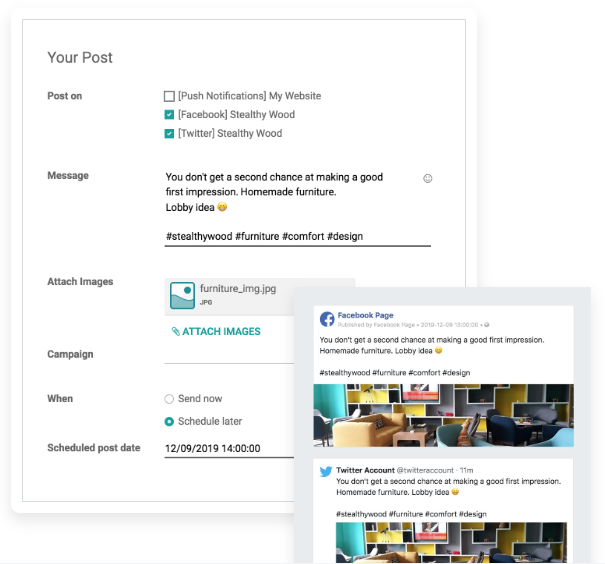Click the ATTACH IMAGES link

point(220,332)
